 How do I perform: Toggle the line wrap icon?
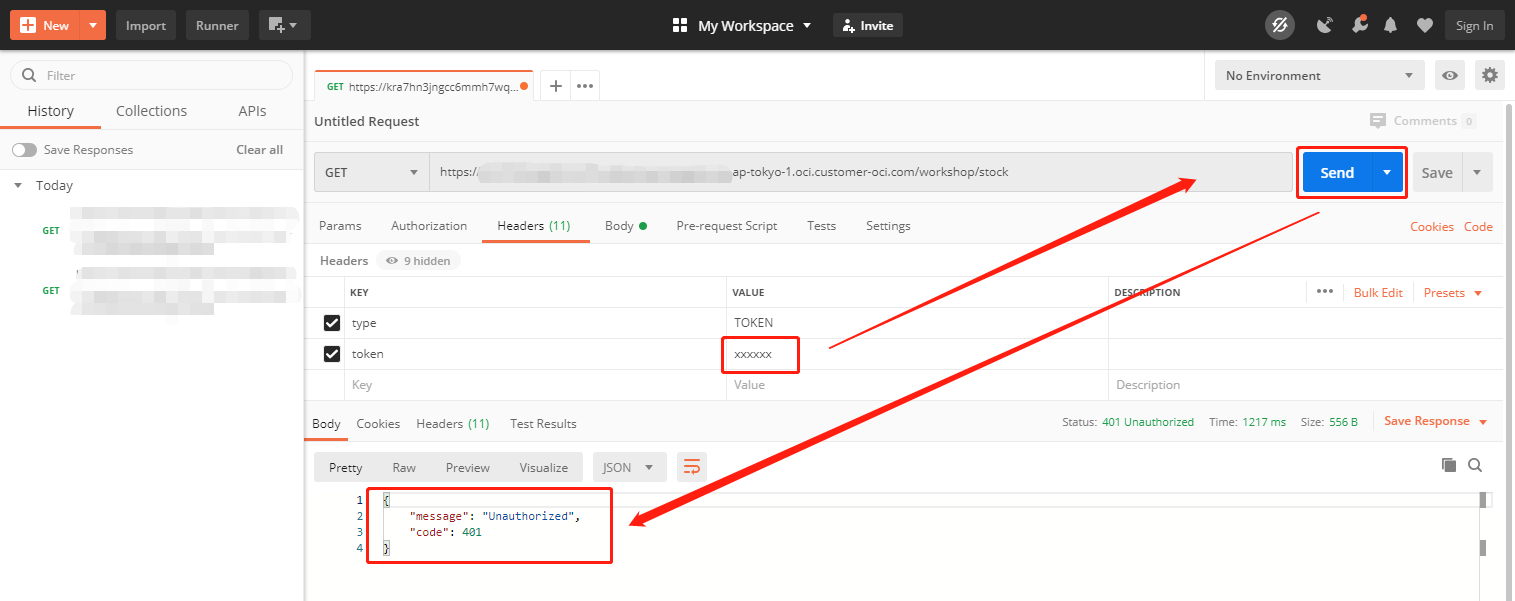point(692,467)
